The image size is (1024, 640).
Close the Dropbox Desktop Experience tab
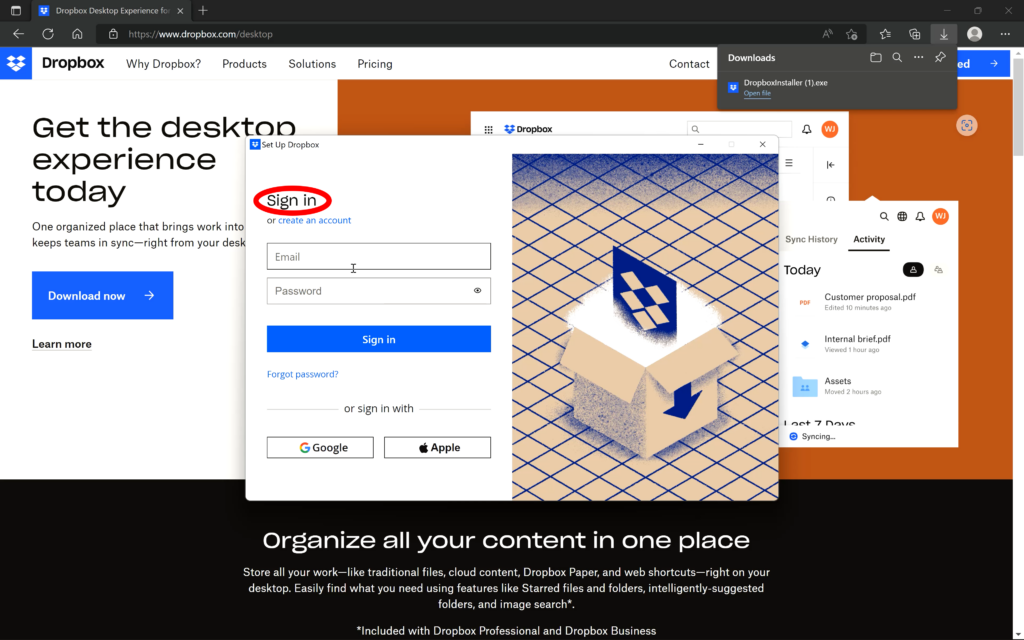[x=180, y=11]
